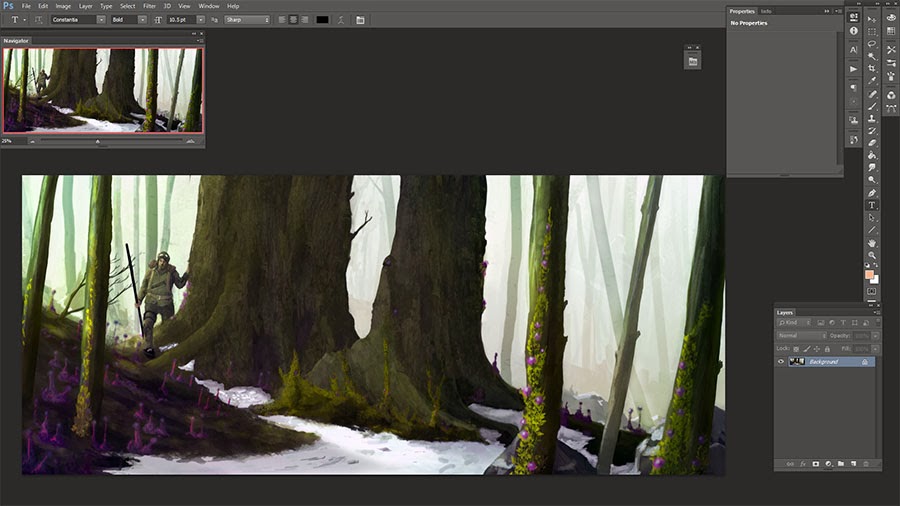The image size is (900, 506).
Task: Open the Sharp anti-aliasing dropdown
Action: pyautogui.click(x=247, y=20)
